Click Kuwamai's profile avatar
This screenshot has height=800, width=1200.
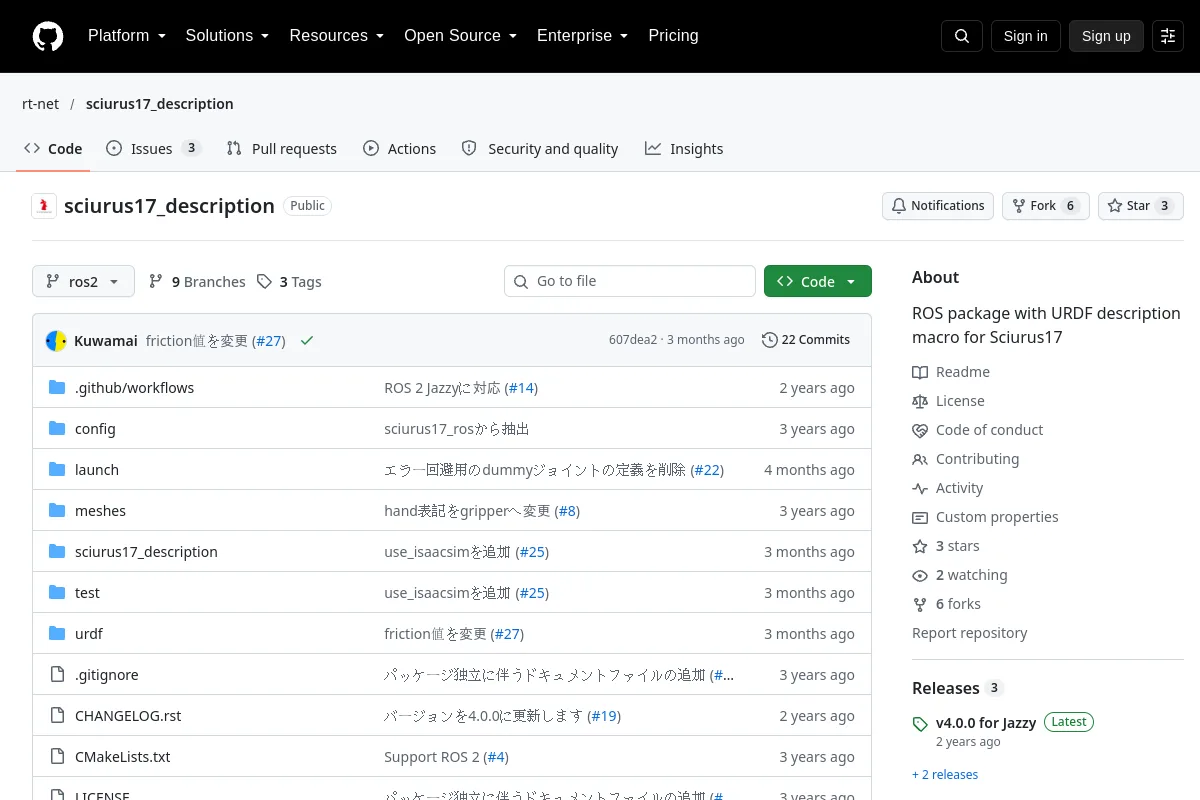click(56, 341)
